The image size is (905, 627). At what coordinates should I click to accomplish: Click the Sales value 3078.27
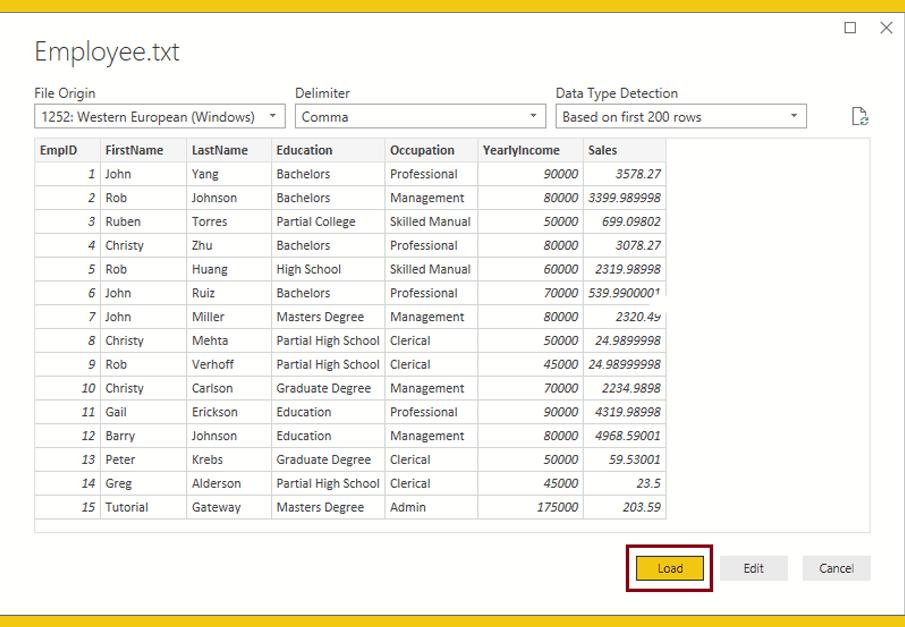(x=624, y=245)
